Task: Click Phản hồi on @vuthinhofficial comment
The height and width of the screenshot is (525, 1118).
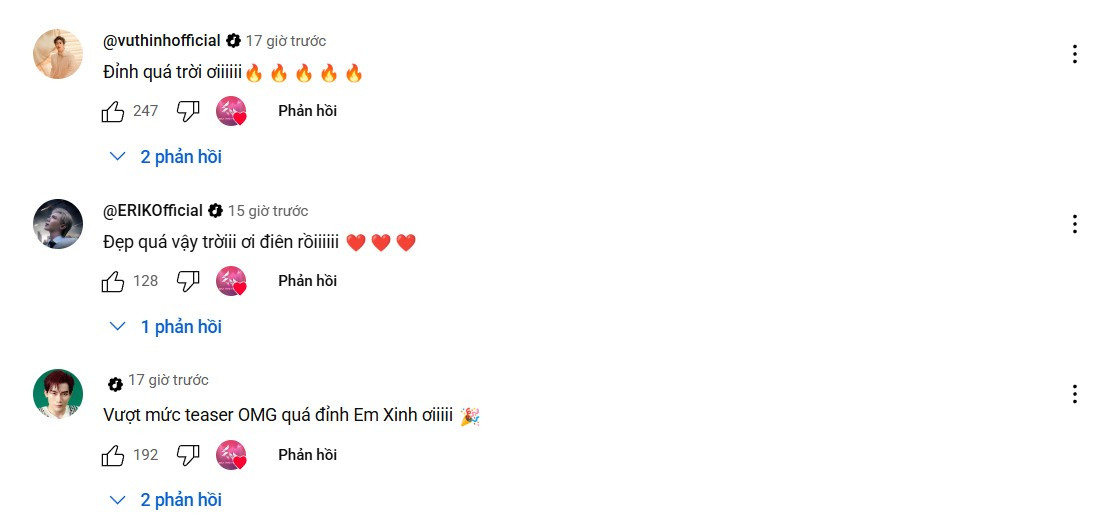Action: pos(307,111)
